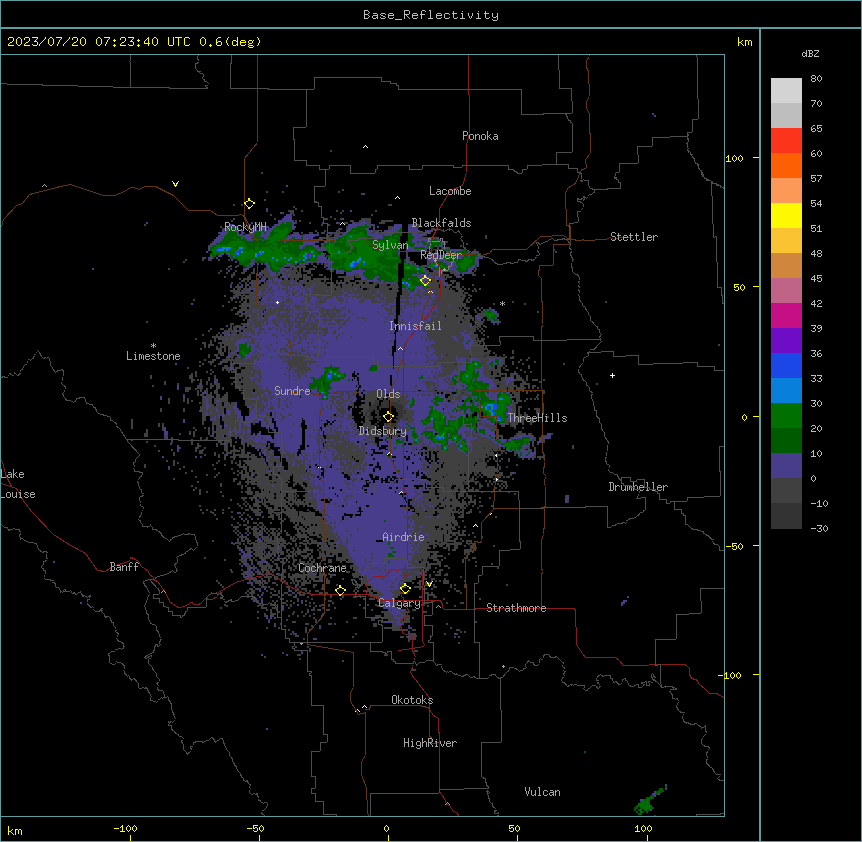Viewport: 862px width, 842px height.
Task: Click the ThreeHills city label
Action: pyautogui.click(x=537, y=418)
